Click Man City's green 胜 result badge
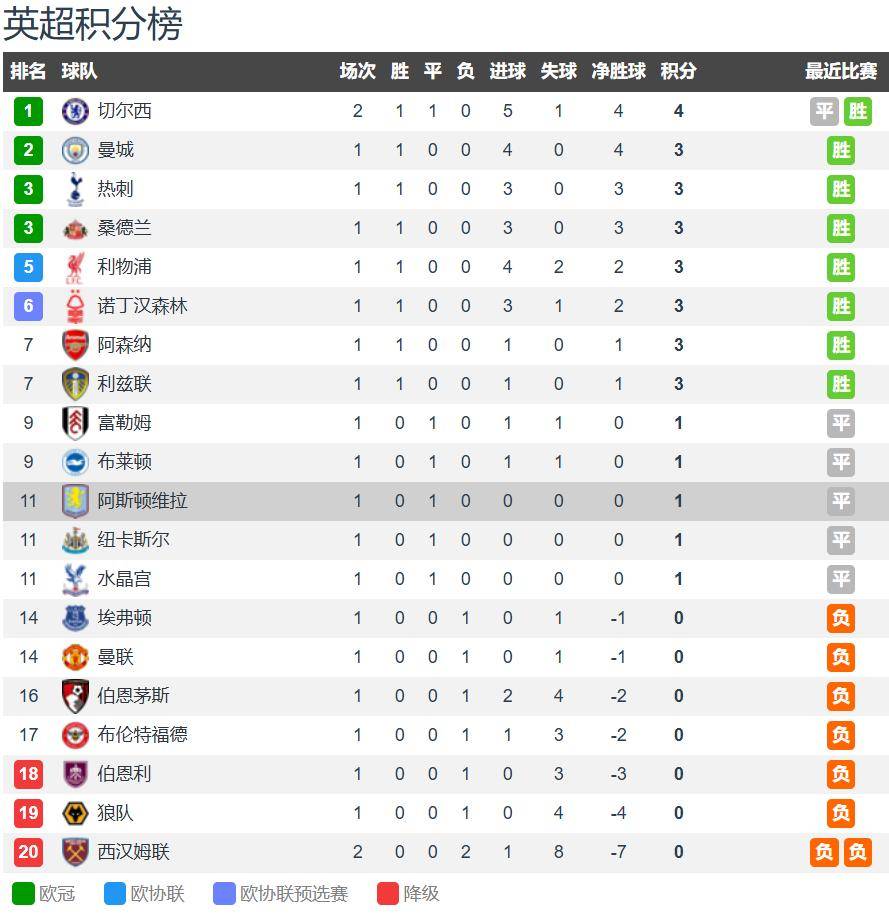 click(841, 150)
